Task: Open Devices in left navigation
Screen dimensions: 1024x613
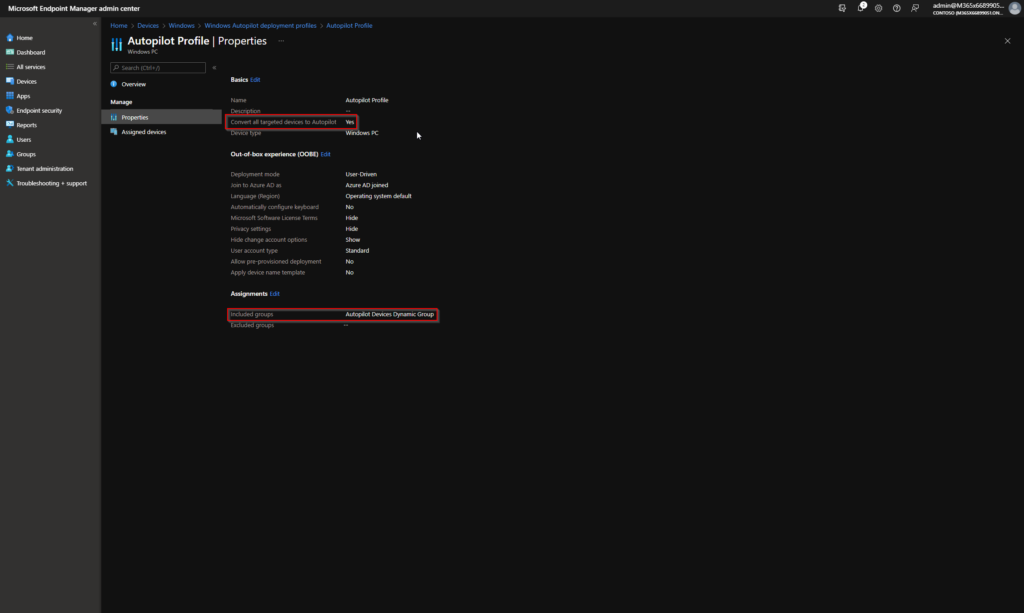Action: [x=26, y=82]
